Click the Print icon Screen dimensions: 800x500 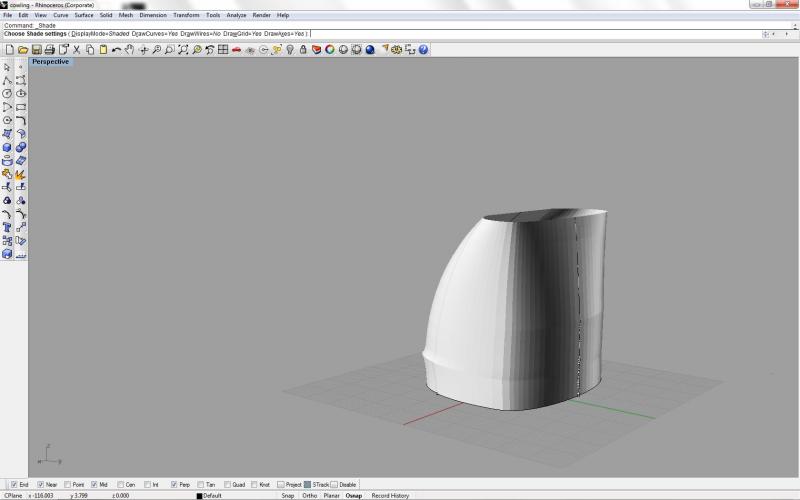[x=49, y=49]
